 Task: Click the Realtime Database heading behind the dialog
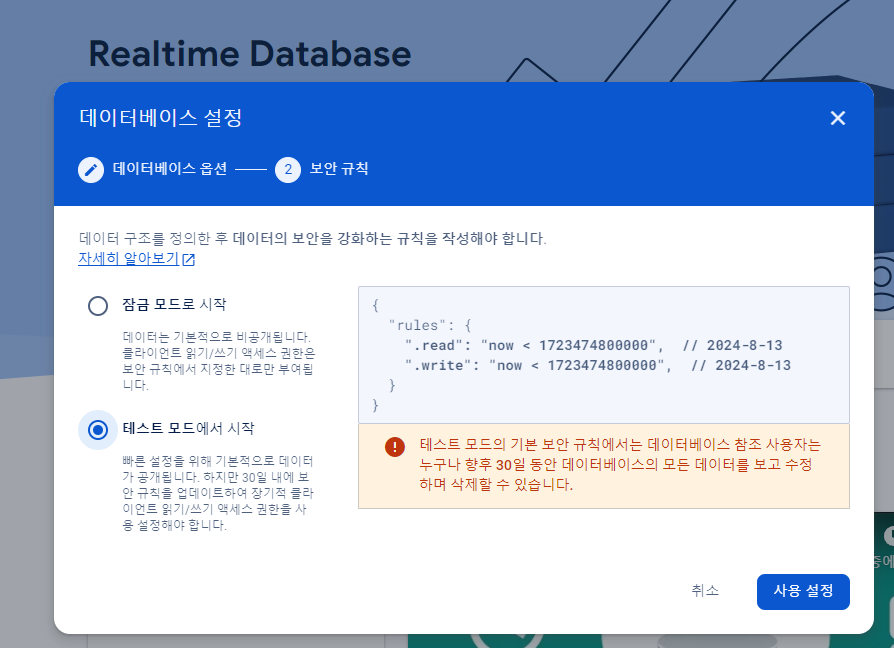coord(250,54)
